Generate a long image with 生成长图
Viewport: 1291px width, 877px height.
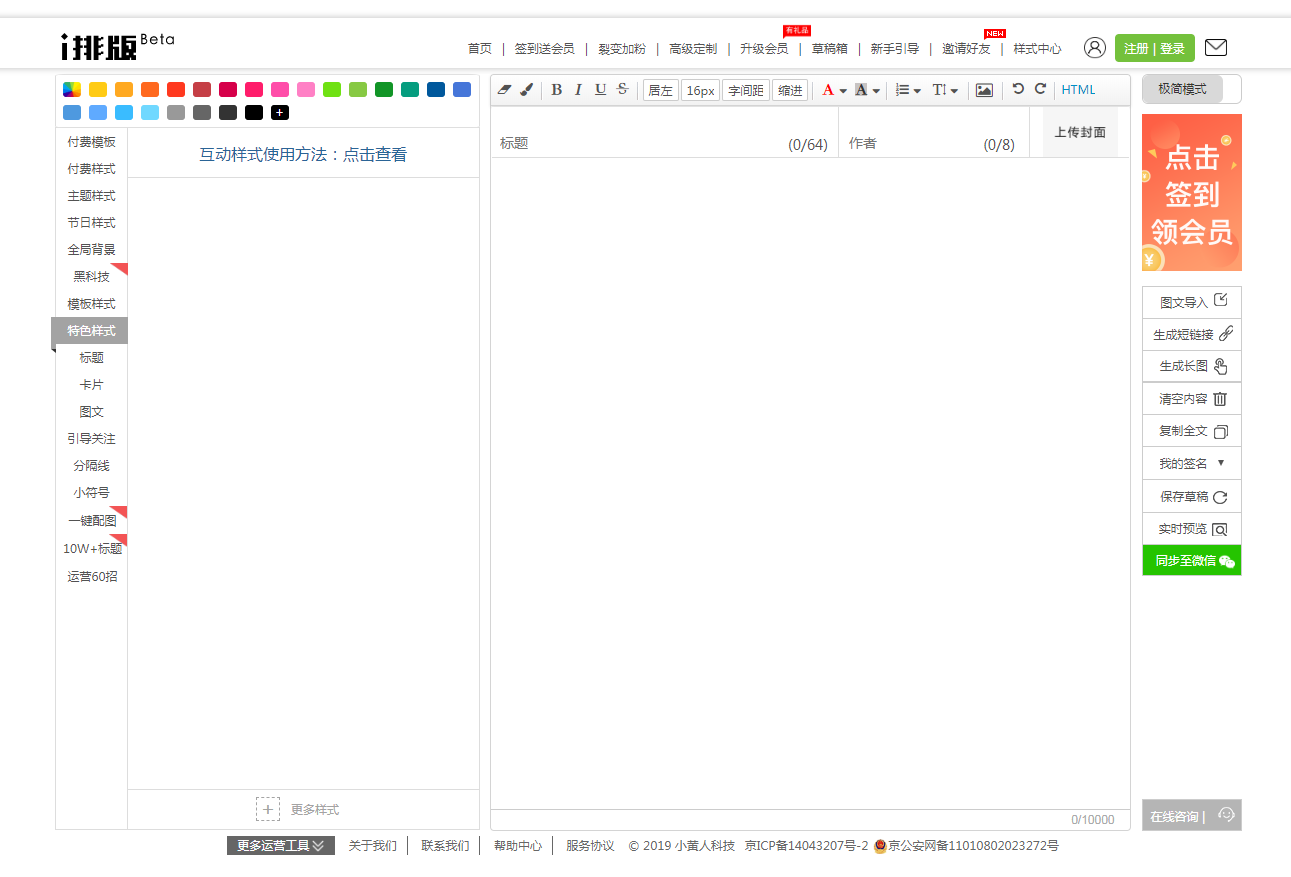tap(1192, 366)
